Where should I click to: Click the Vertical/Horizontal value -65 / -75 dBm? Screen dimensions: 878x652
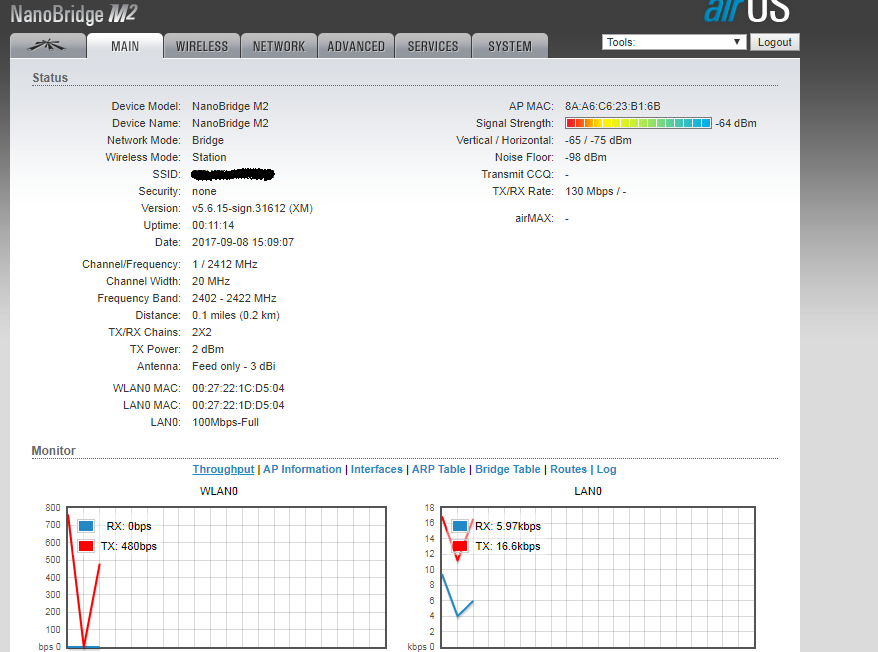tap(598, 141)
